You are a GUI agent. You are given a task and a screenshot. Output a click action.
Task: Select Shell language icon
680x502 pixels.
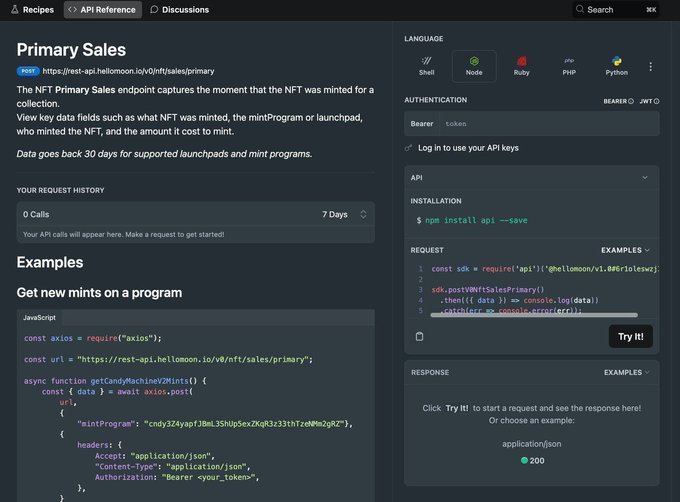[x=427, y=66]
